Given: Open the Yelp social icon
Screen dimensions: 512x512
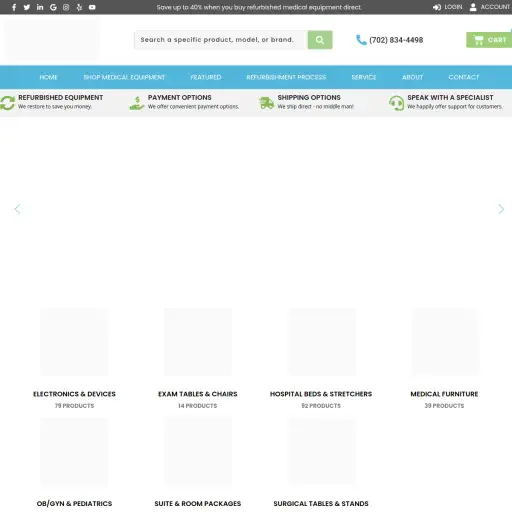Looking at the screenshot, I should click(x=79, y=7).
